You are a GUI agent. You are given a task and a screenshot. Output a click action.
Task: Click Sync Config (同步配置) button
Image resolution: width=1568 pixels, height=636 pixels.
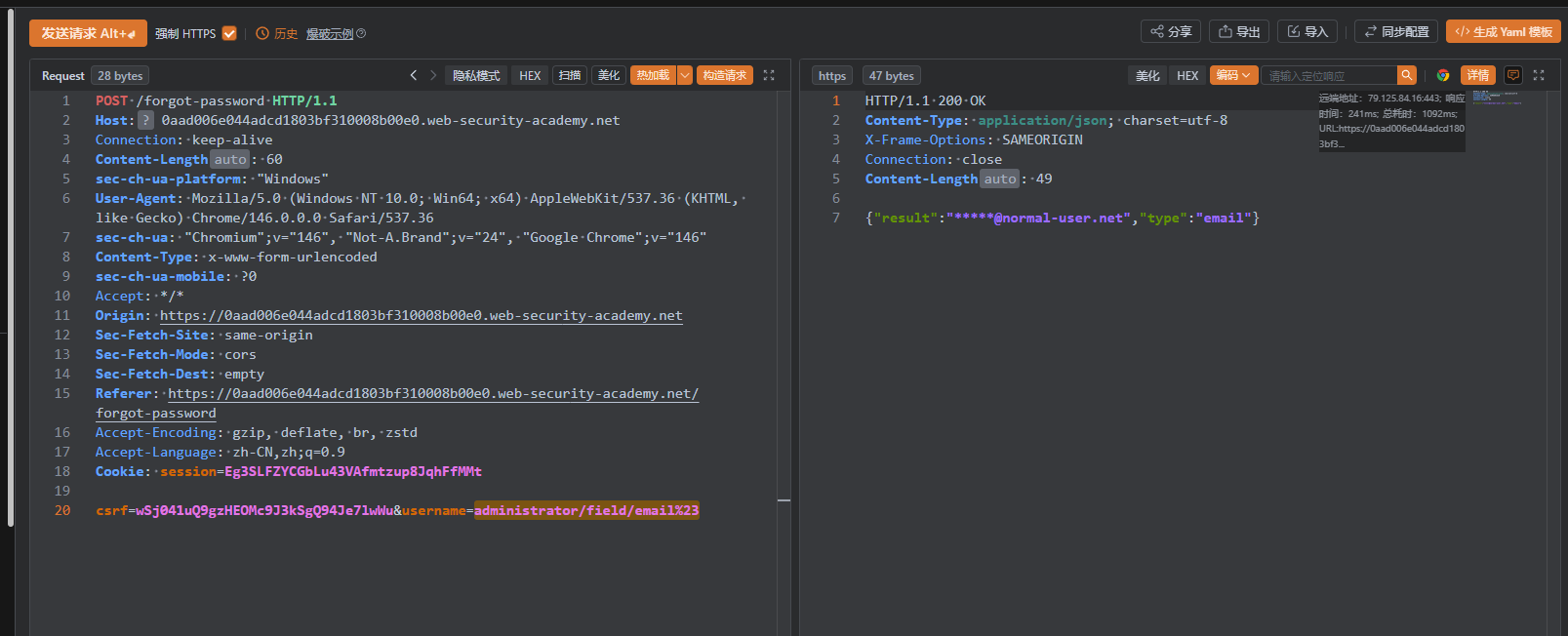(1396, 32)
